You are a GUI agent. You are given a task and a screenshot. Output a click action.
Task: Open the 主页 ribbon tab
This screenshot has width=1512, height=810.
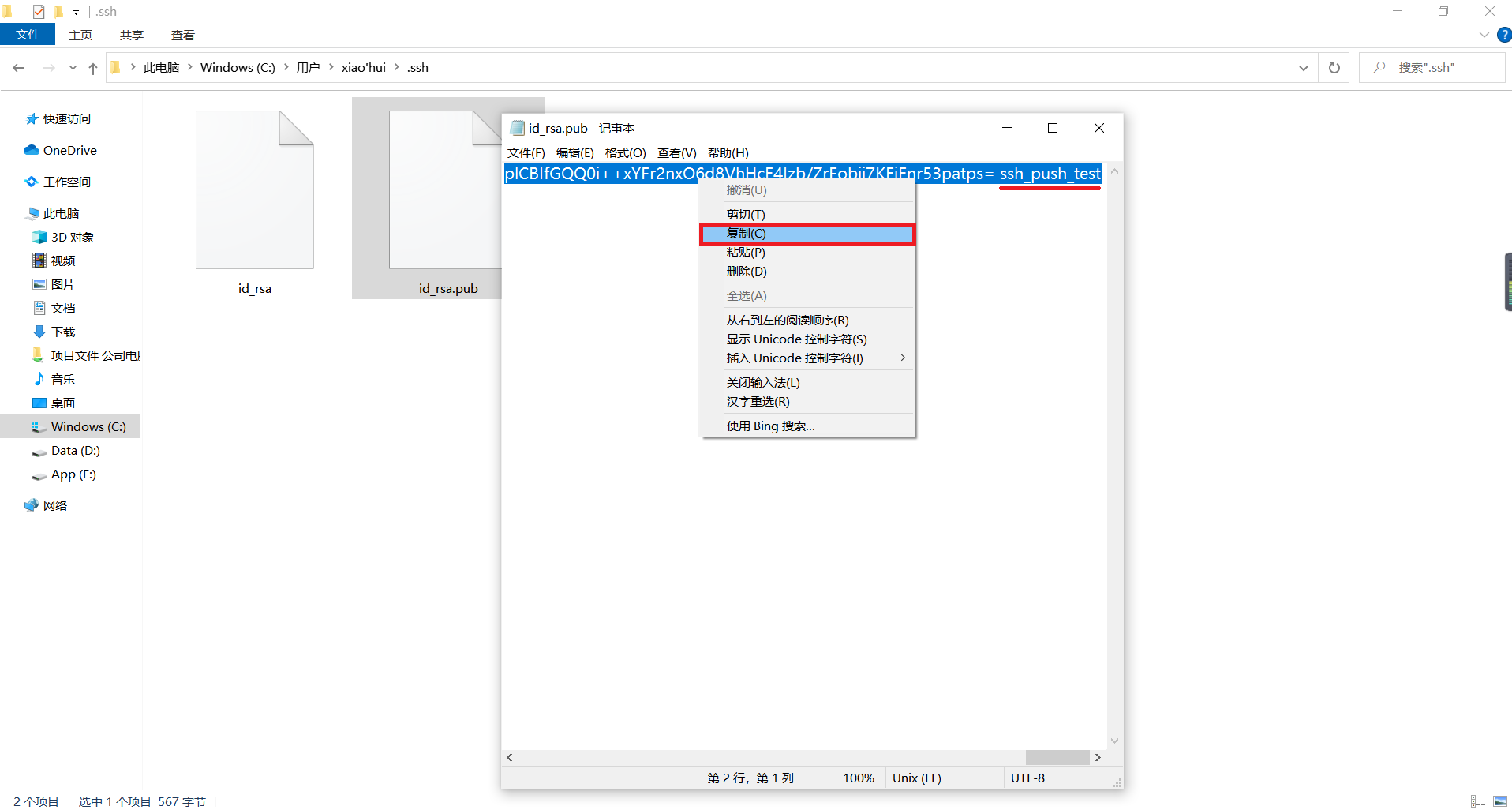(80, 35)
